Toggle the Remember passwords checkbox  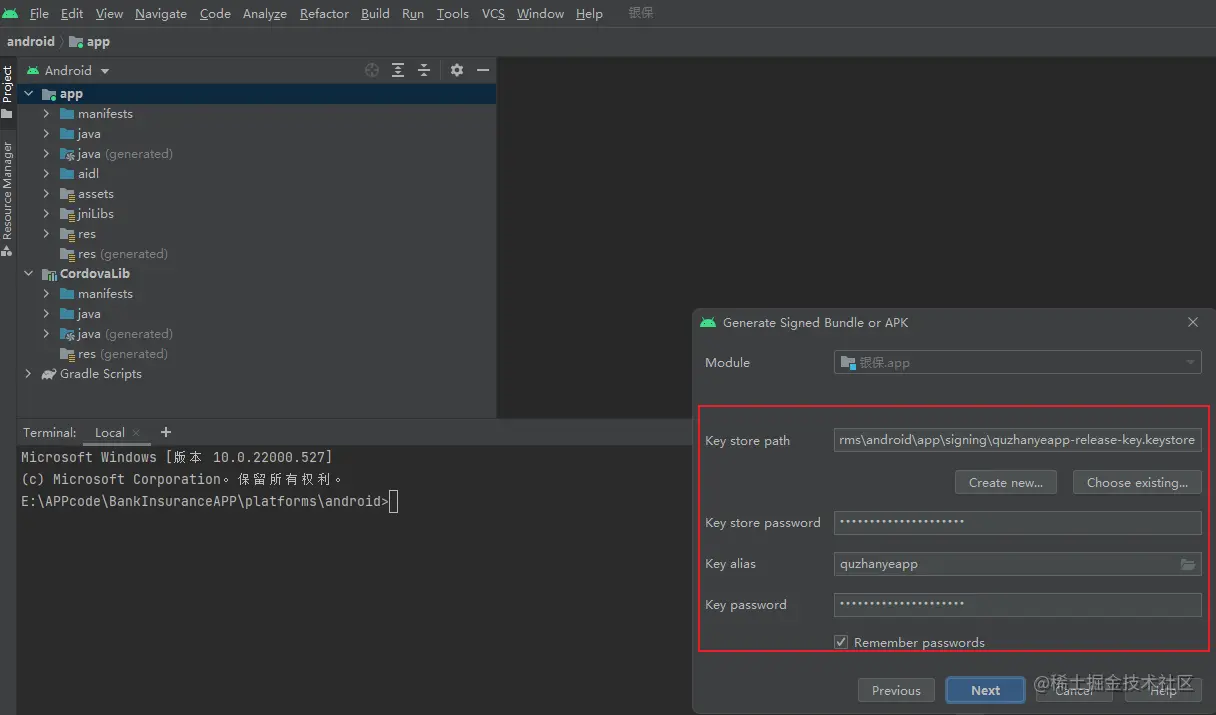pos(841,642)
